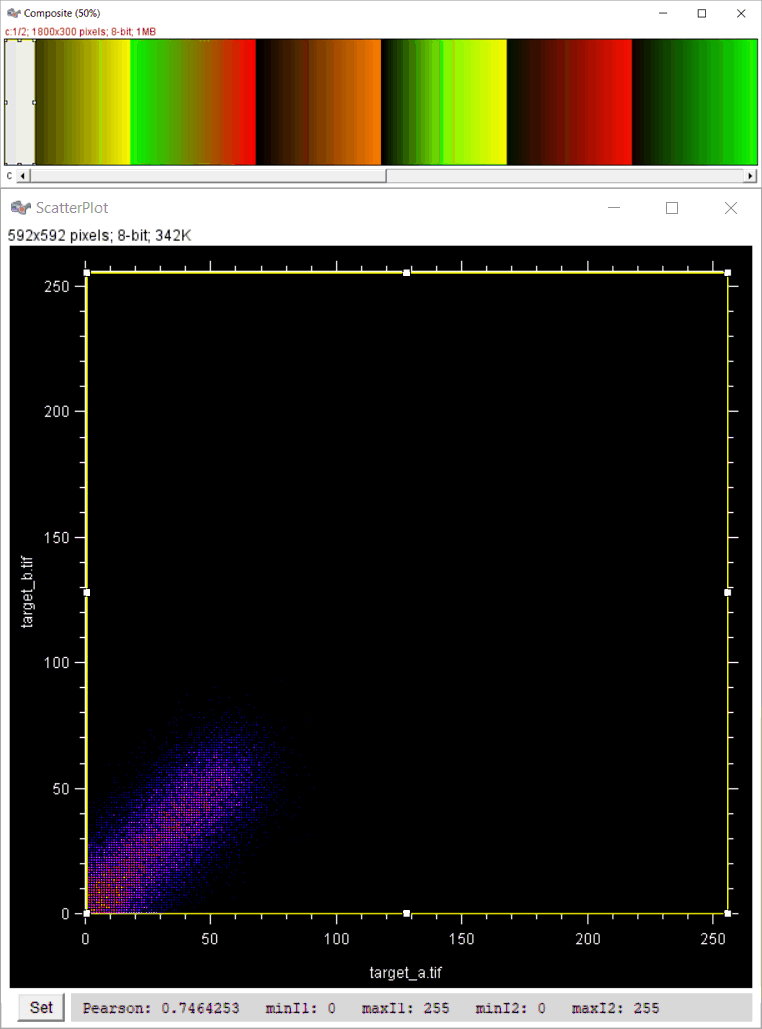The height and width of the screenshot is (1029, 762).
Task: Click the channel slider's right arrow
Action: pyautogui.click(x=750, y=176)
